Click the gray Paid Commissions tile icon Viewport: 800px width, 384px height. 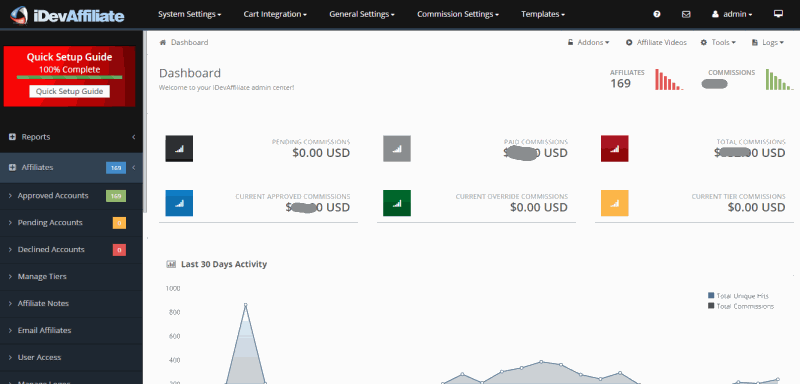click(x=397, y=148)
